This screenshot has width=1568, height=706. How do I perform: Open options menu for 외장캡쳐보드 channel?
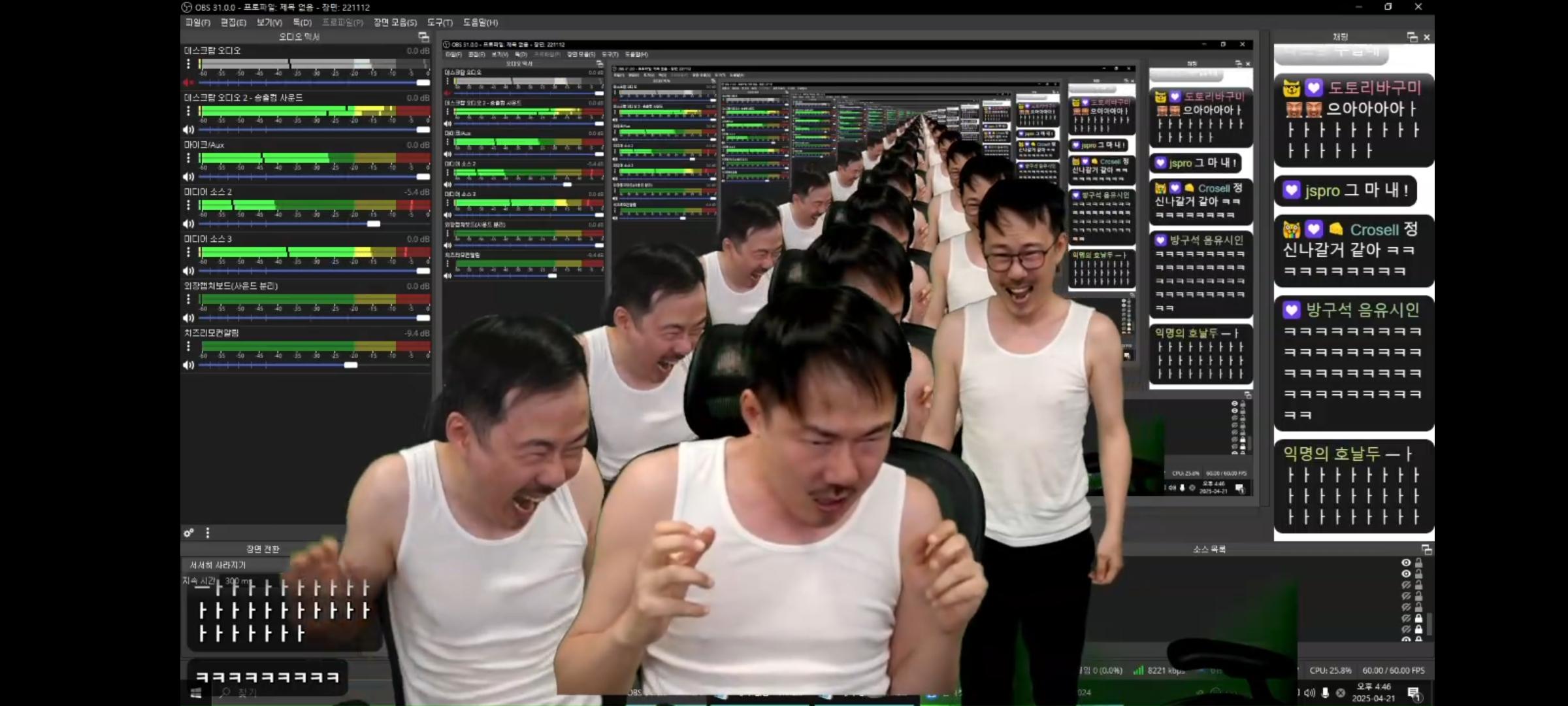coord(189,299)
